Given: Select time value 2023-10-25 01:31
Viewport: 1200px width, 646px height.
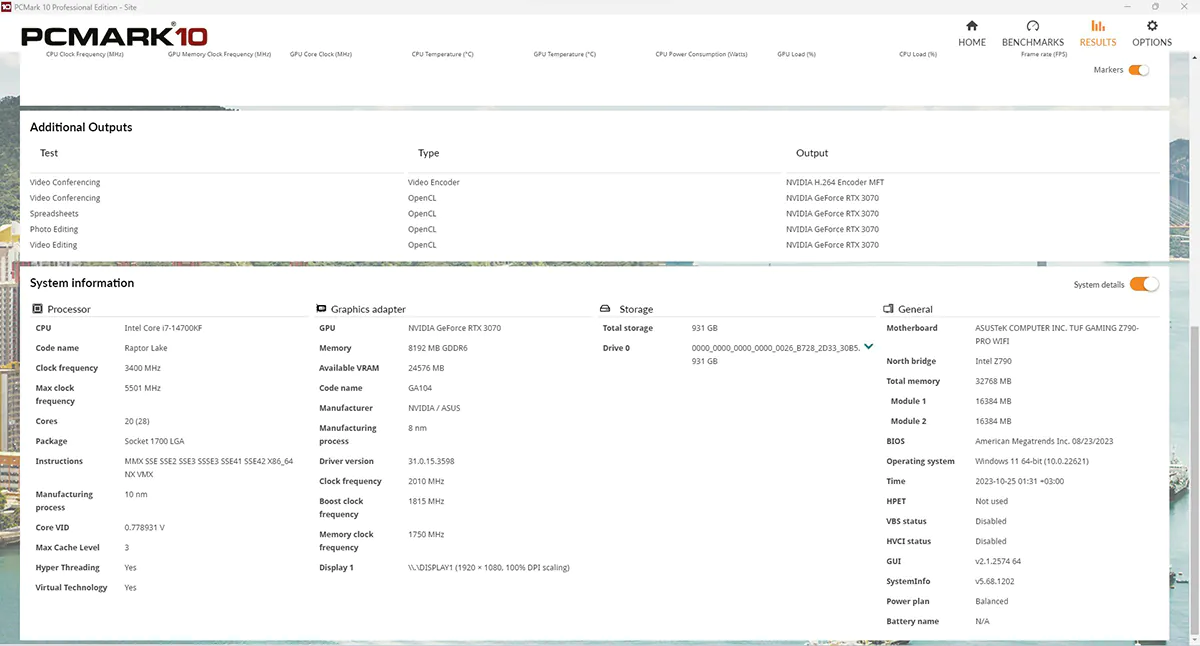Looking at the screenshot, I should point(1020,481).
